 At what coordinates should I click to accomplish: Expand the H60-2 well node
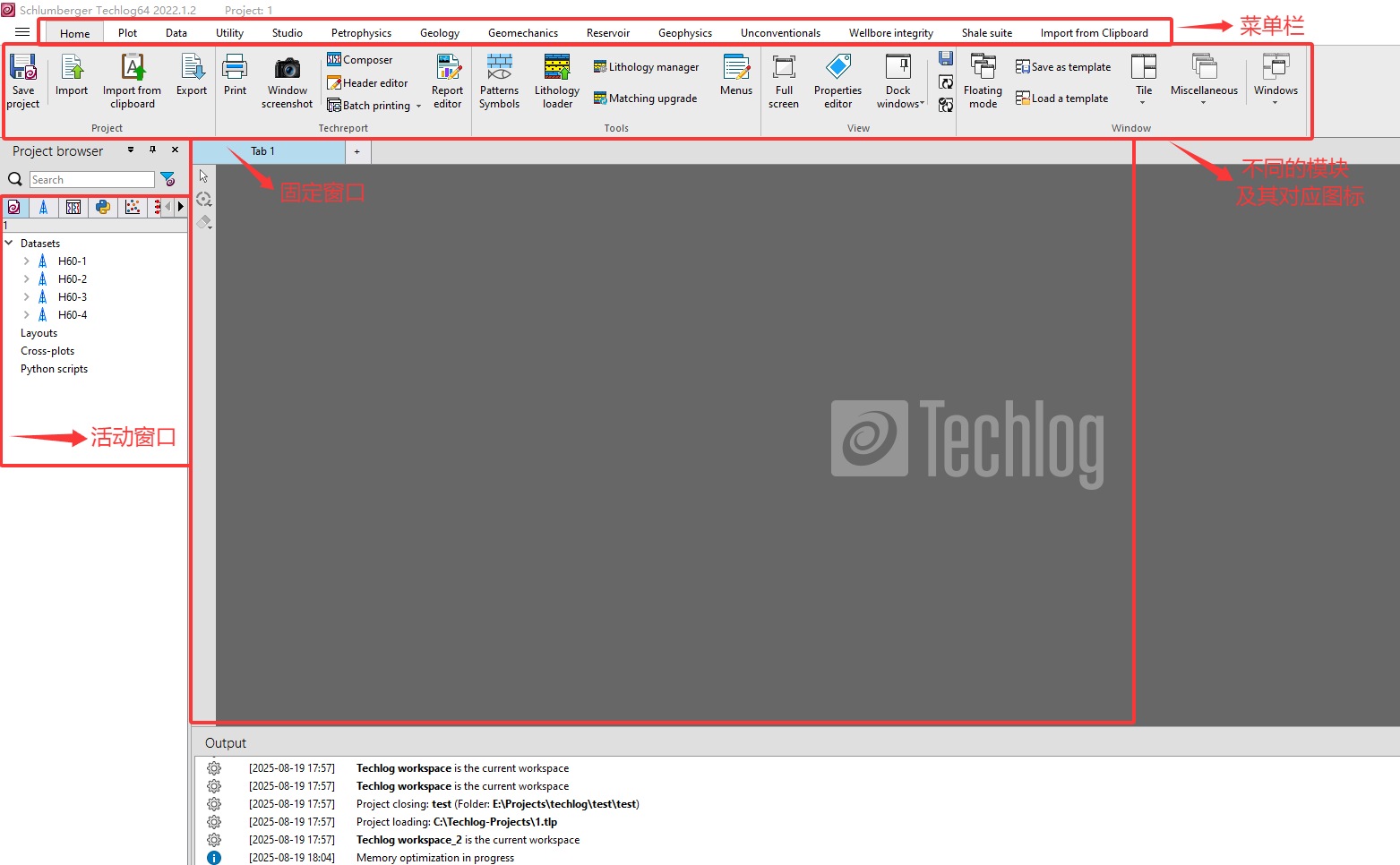click(x=26, y=279)
